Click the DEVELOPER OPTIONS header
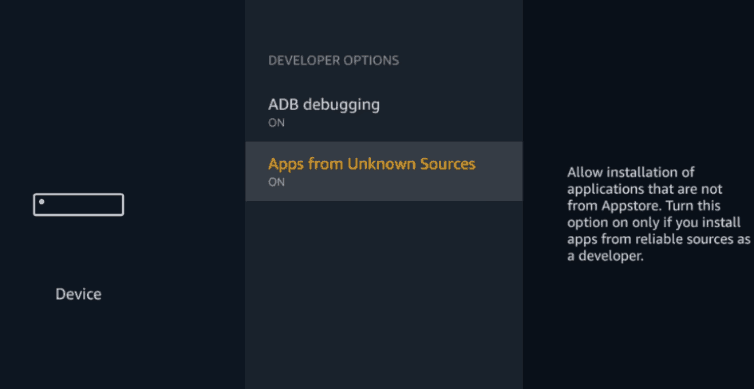754x389 pixels. pyautogui.click(x=334, y=61)
